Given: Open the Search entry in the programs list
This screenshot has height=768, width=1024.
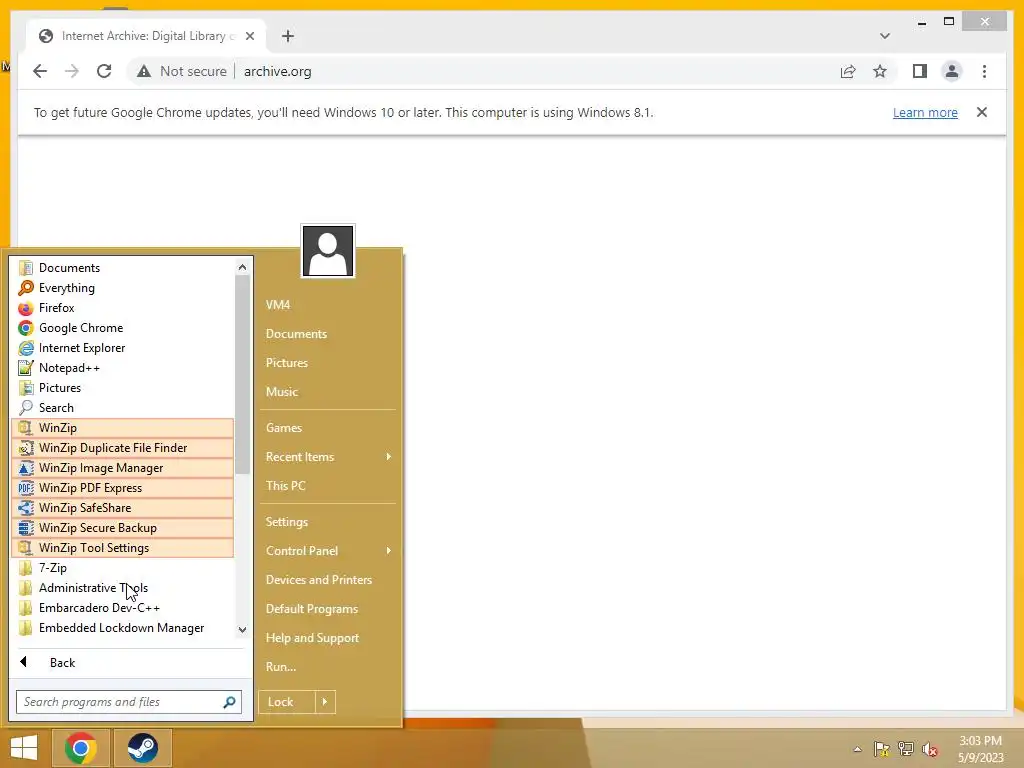Looking at the screenshot, I should pos(123,408).
